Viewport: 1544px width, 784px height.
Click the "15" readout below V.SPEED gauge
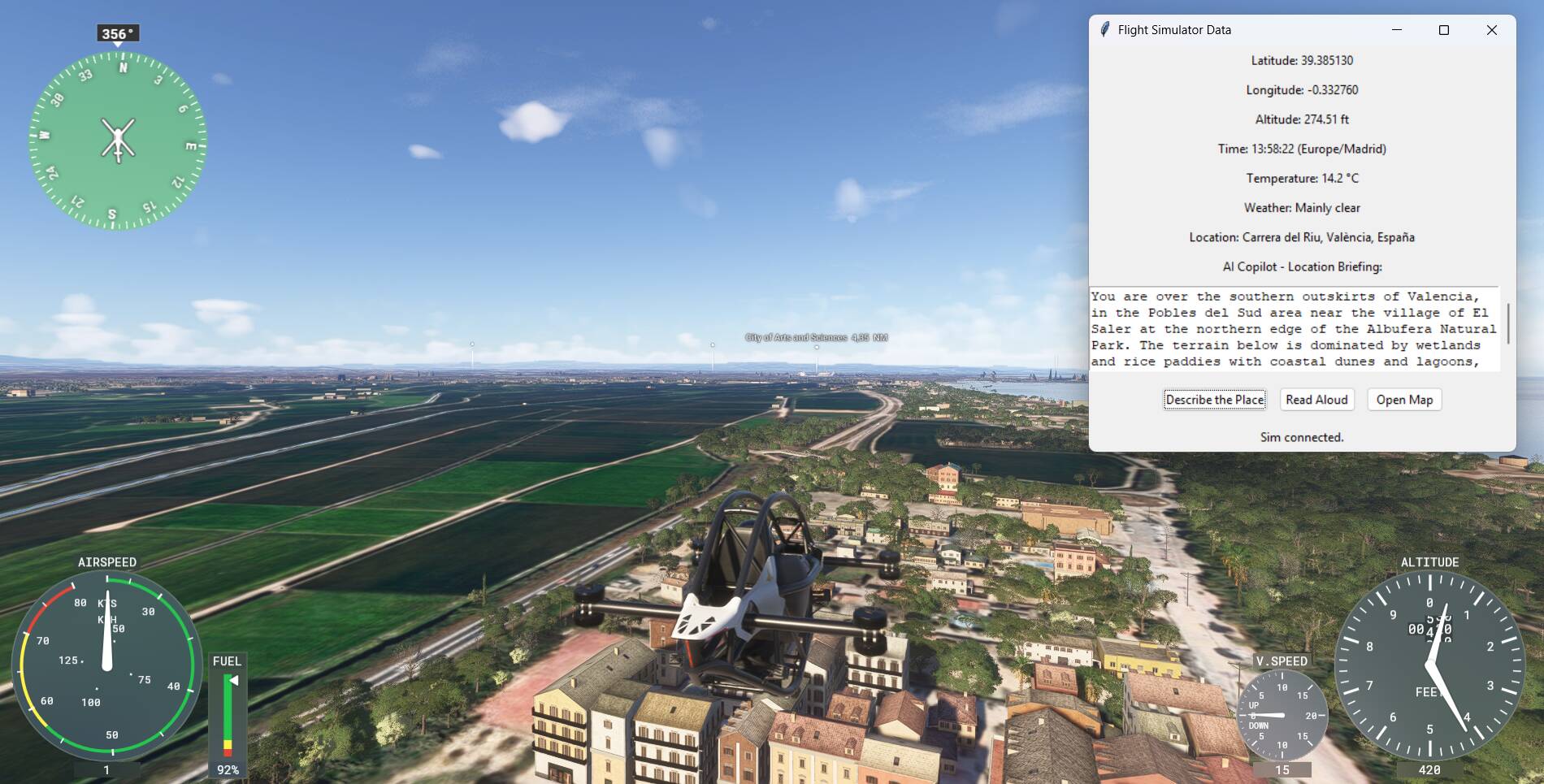click(1282, 770)
